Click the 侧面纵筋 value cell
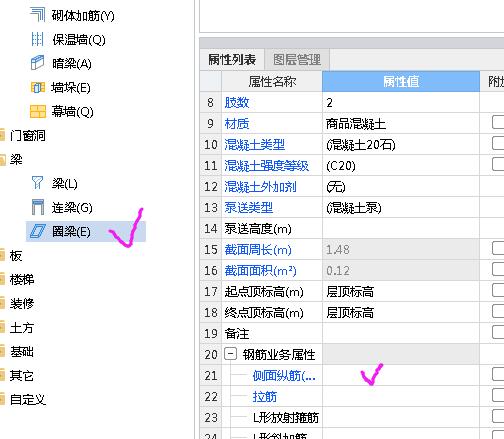Image resolution: width=504 pixels, height=439 pixels. pyautogui.click(x=401, y=376)
